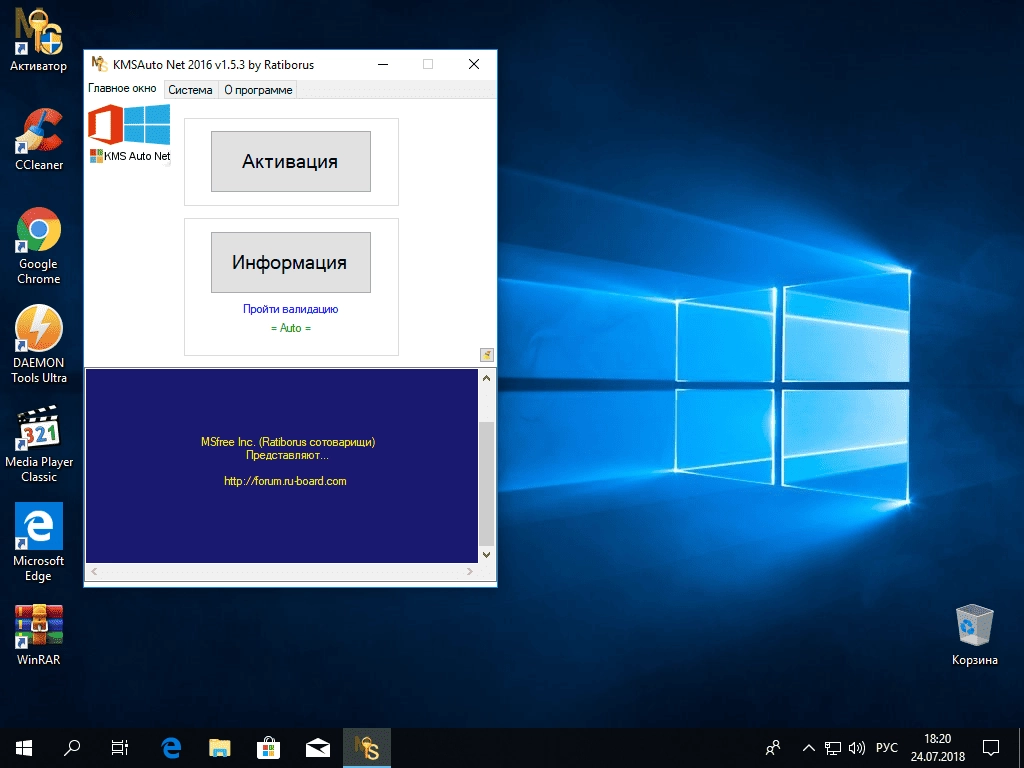
Task: Click the = Auto = mode label
Action: (291, 328)
